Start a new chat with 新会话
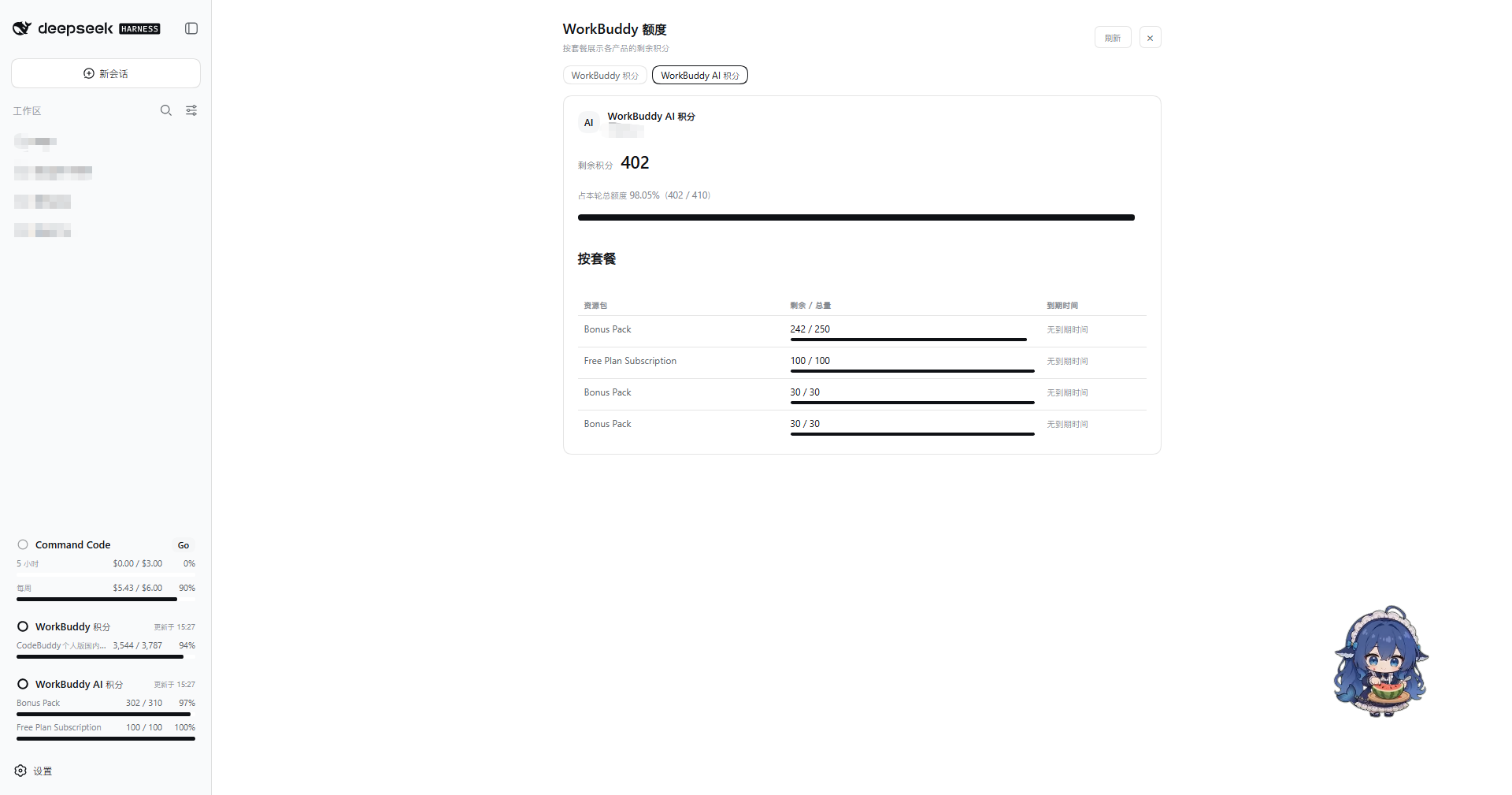Image resolution: width=1512 pixels, height=795 pixels. click(106, 73)
